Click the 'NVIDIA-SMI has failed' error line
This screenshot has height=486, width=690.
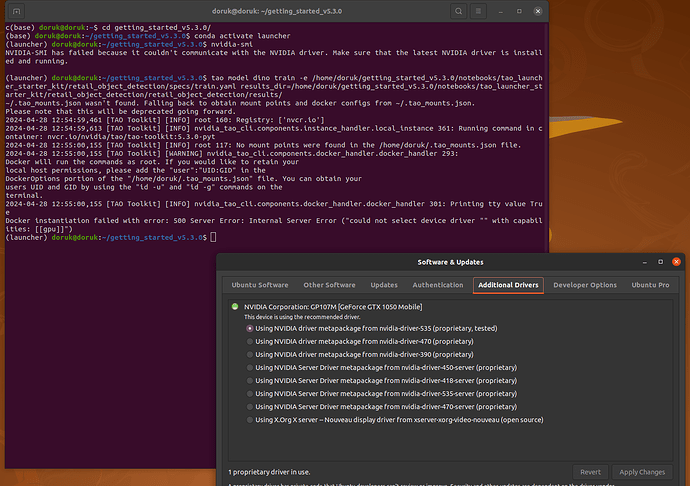274,57
